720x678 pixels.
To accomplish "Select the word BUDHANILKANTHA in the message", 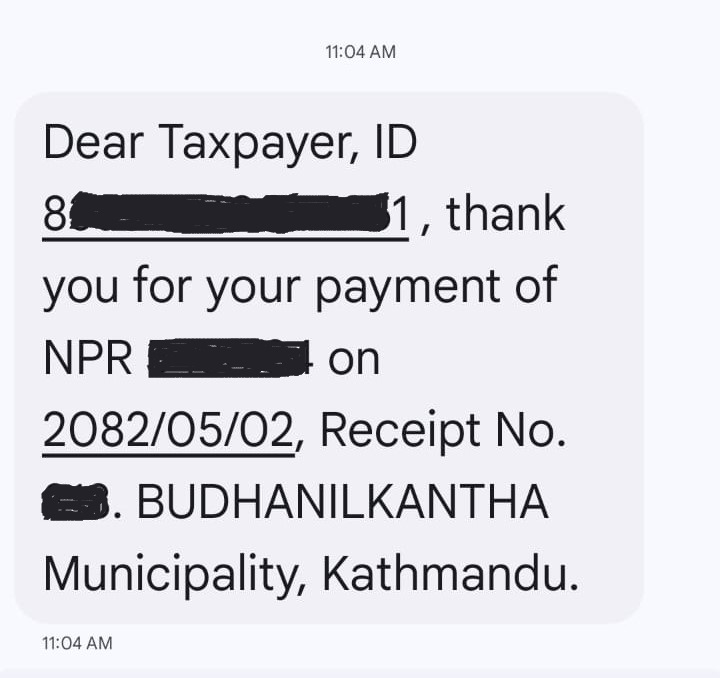I will click(x=343, y=501).
